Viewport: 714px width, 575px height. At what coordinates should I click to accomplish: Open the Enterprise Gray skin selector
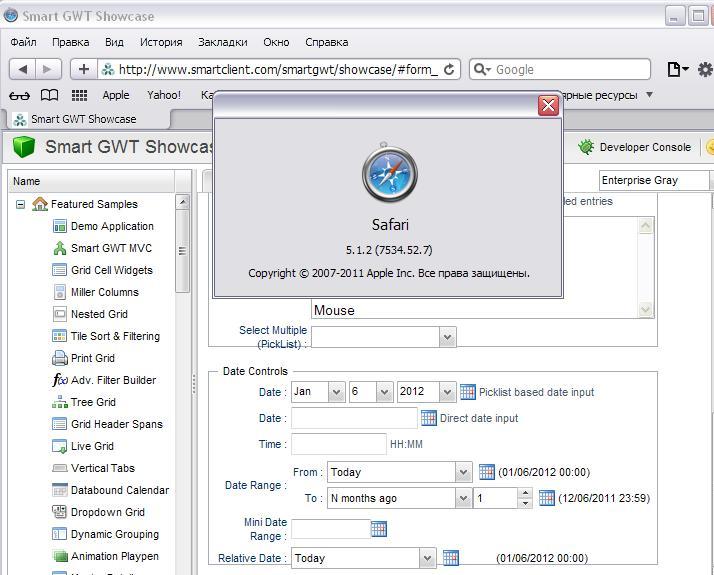(x=654, y=180)
